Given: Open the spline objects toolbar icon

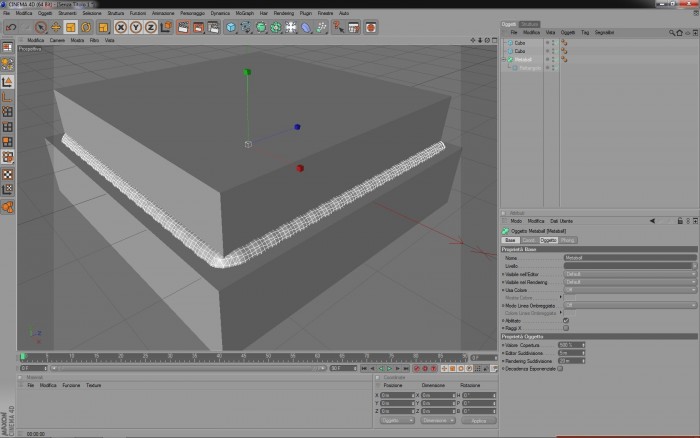Looking at the screenshot, I should tap(246, 27).
